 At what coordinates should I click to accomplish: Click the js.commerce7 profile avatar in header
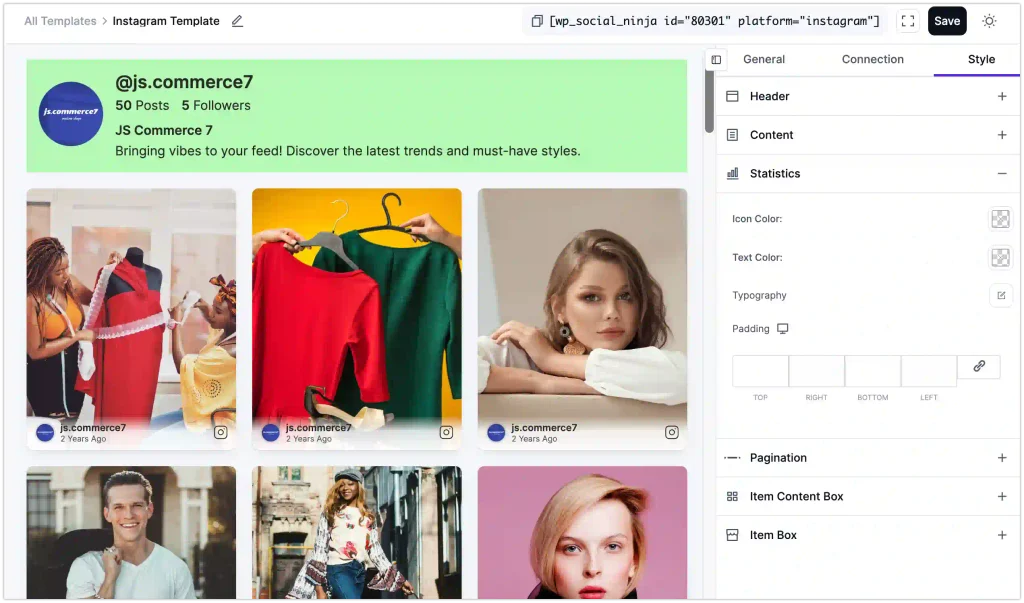[x=71, y=114]
